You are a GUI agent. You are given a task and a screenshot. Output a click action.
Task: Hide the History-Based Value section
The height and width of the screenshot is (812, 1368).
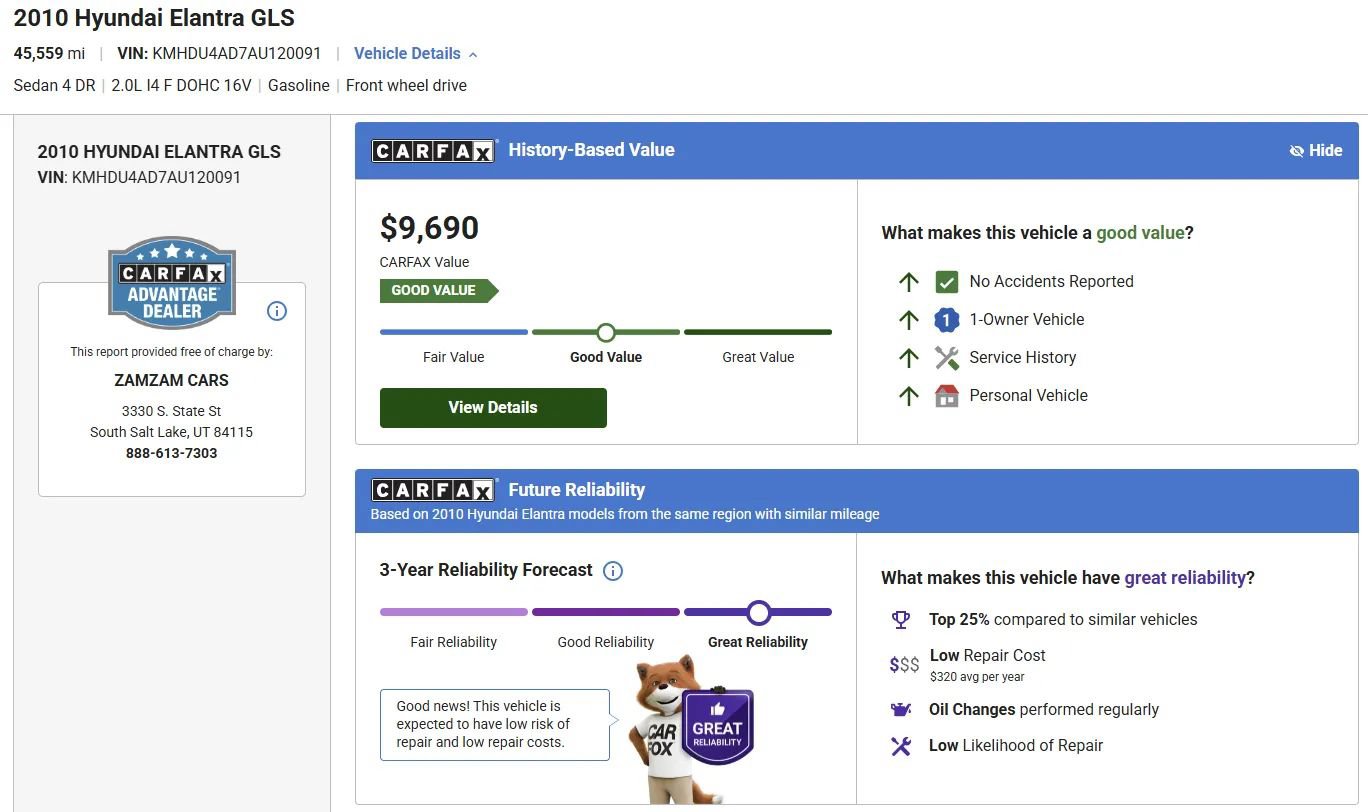point(1316,150)
